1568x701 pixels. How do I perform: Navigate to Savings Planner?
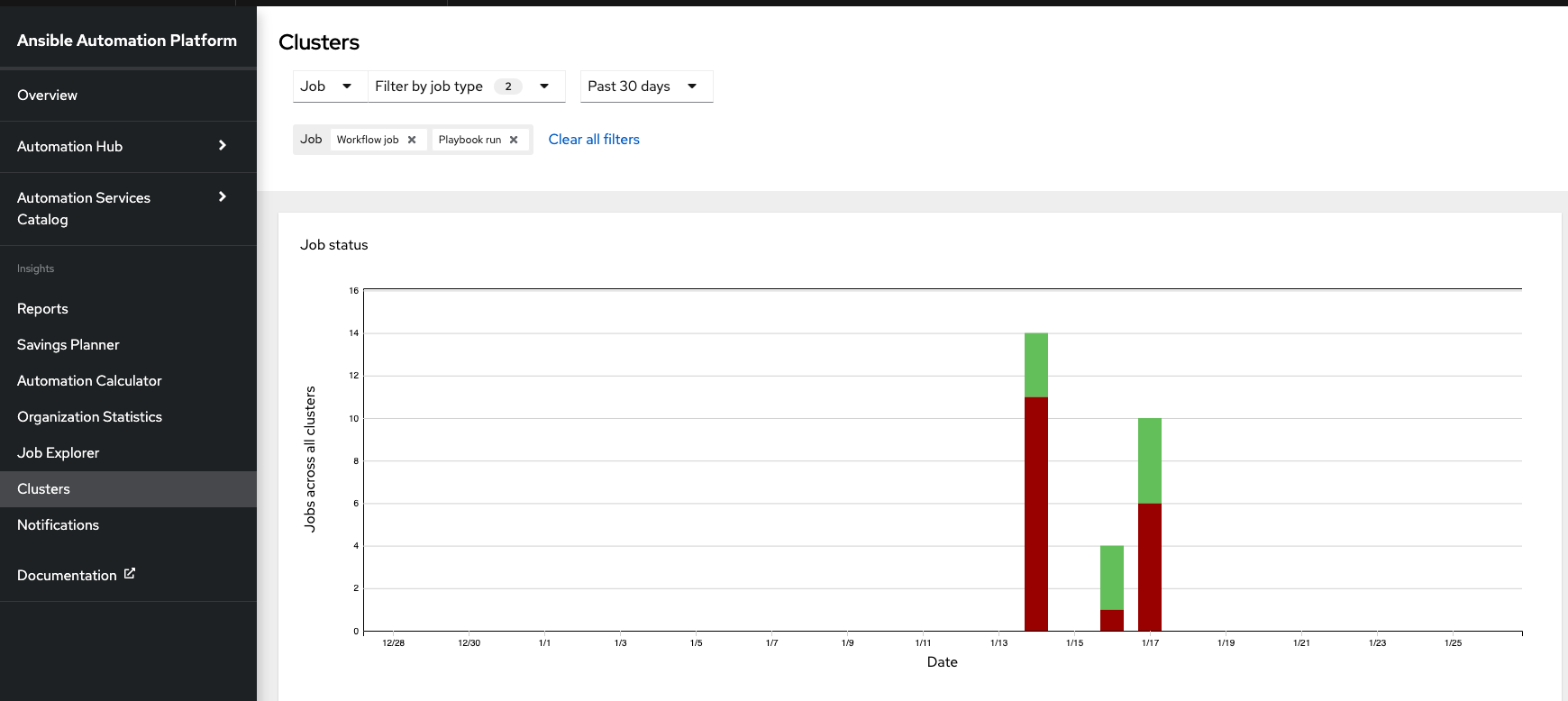[x=68, y=345]
